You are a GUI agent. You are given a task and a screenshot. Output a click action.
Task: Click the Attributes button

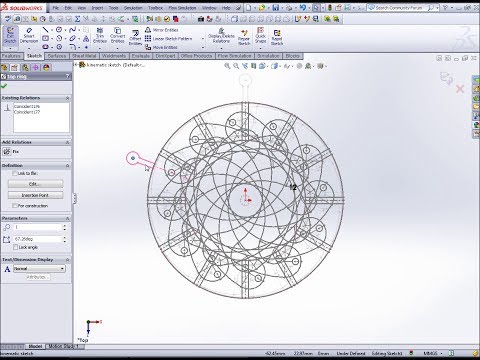pos(38,277)
